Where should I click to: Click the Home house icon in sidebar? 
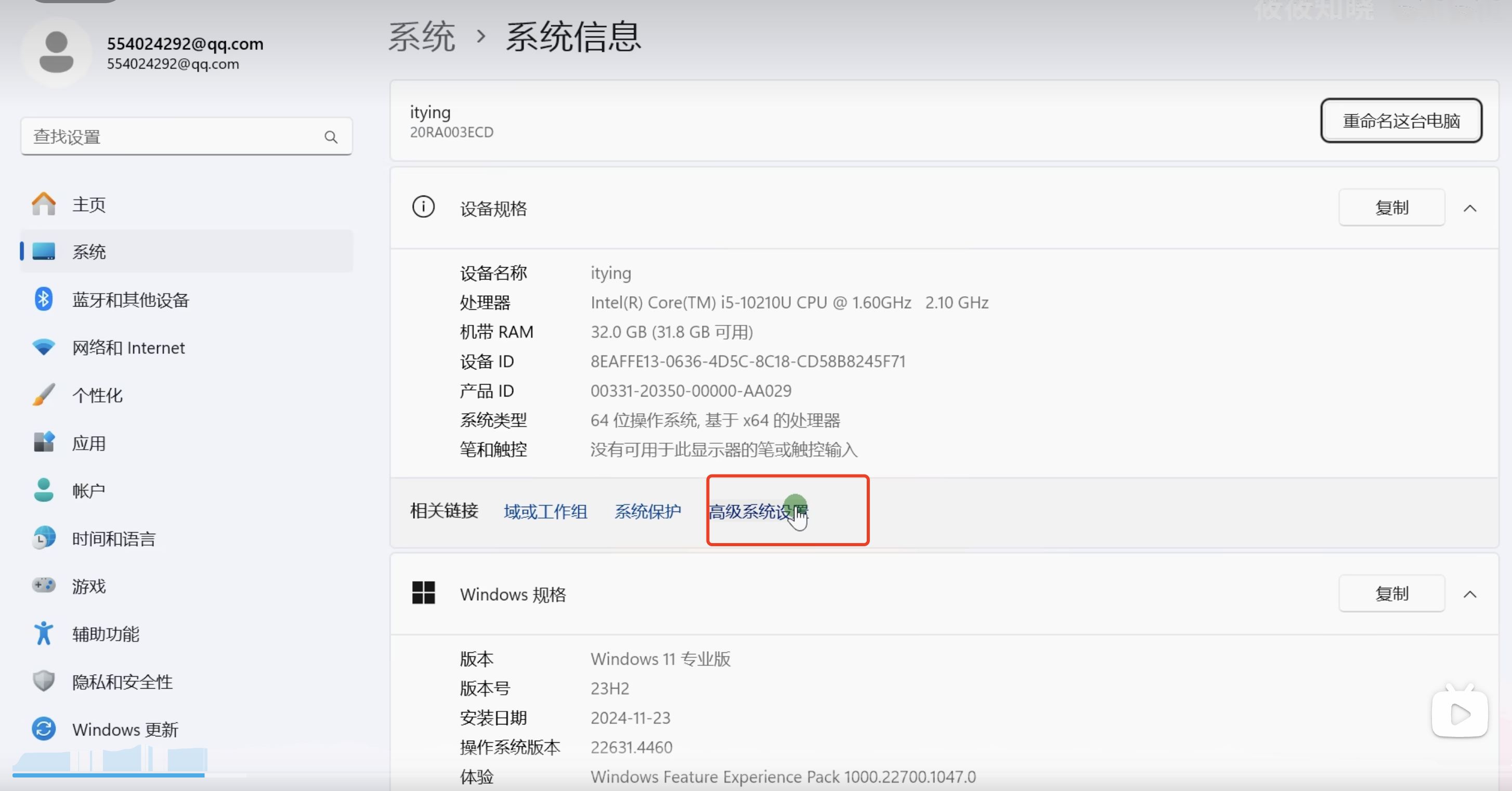[x=44, y=204]
